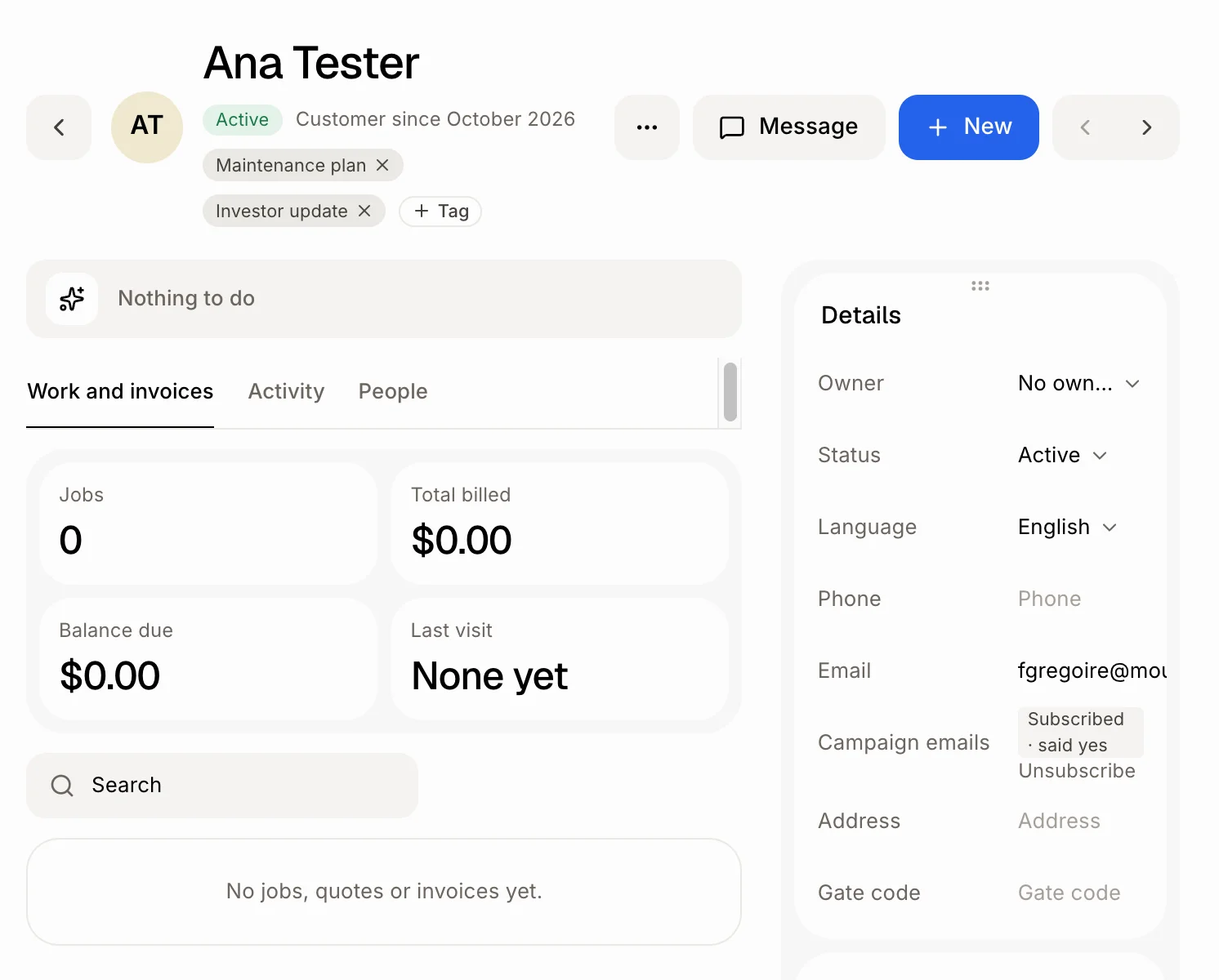The width and height of the screenshot is (1219, 980).
Task: Remove the Investor update tag
Action: click(x=364, y=211)
